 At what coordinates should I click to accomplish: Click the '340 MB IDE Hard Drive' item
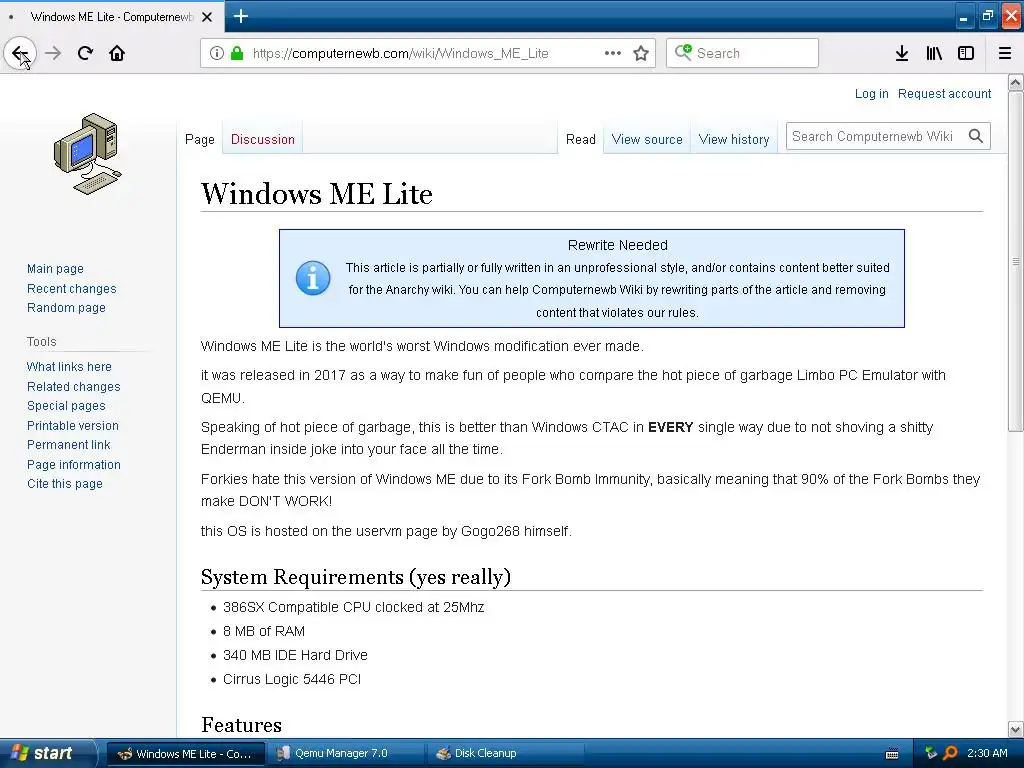[295, 655]
